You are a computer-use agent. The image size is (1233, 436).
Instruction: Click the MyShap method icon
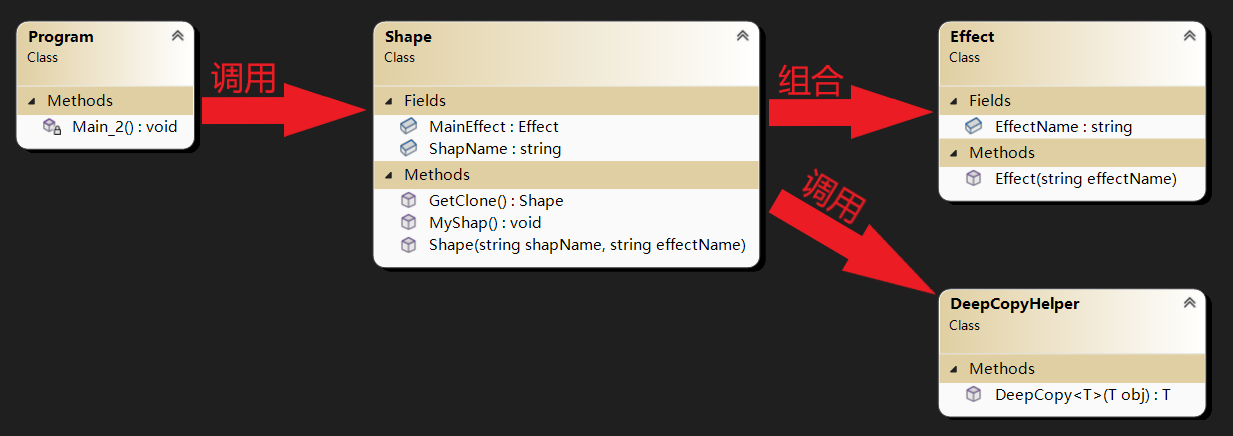tap(408, 223)
